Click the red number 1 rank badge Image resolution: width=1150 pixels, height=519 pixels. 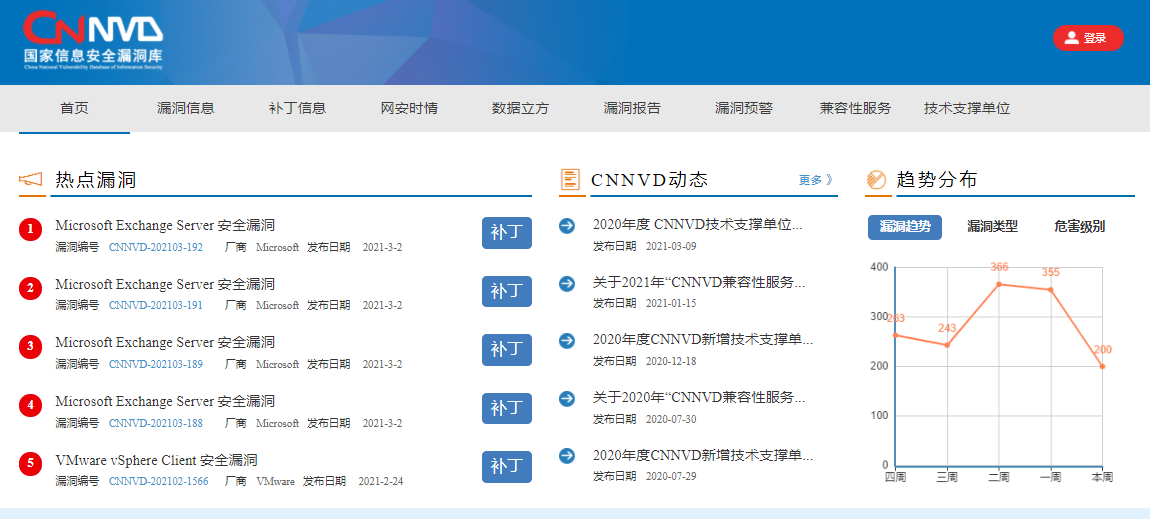(30, 230)
